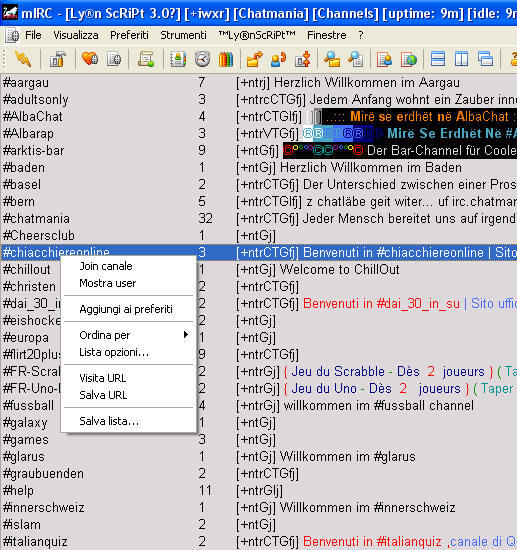Click mIRC title bar application icon
Screen dimensions: 517x550
pyautogui.click(x=10, y=13)
